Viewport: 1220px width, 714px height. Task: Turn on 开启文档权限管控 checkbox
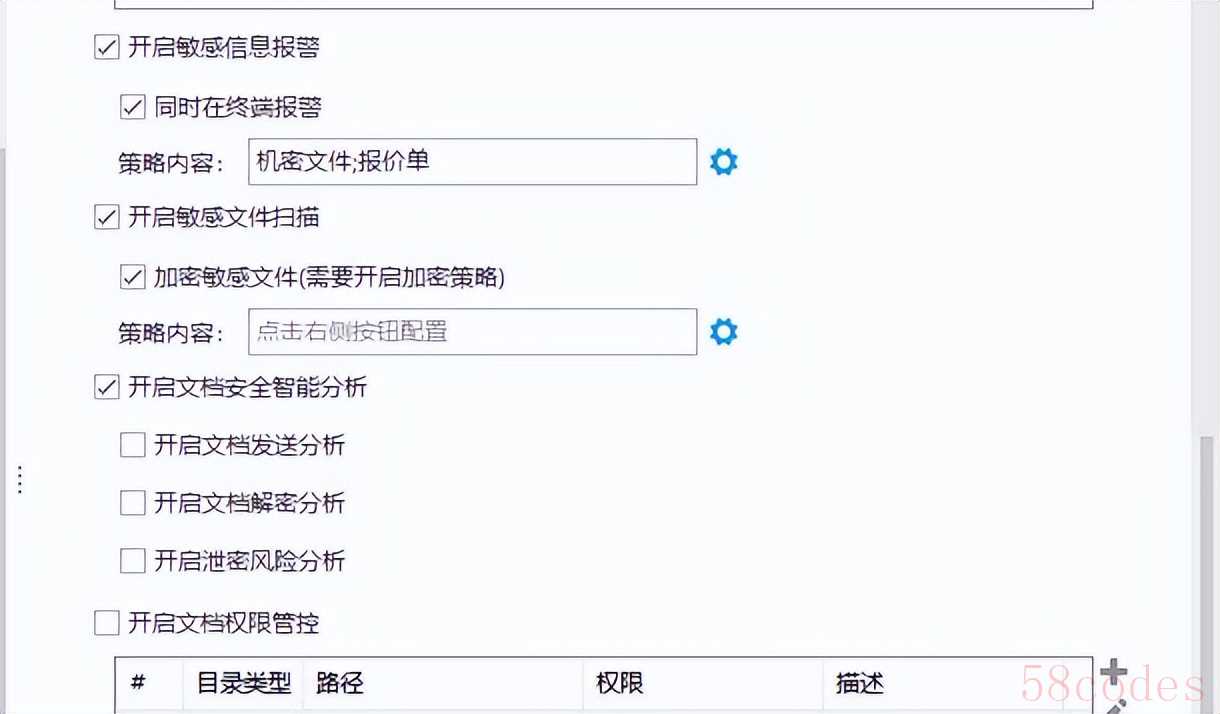pyautogui.click(x=107, y=623)
